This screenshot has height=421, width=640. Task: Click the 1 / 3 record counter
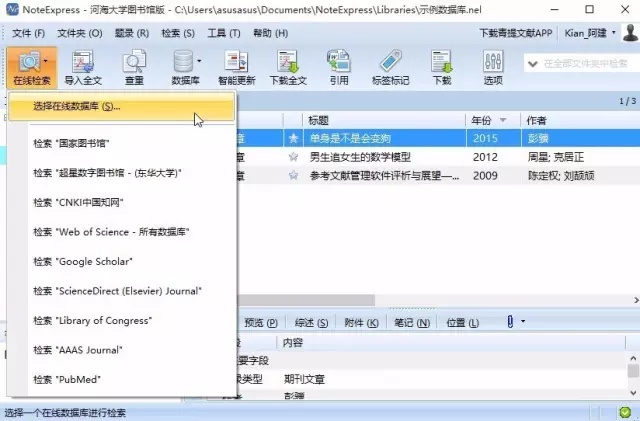tap(627, 101)
